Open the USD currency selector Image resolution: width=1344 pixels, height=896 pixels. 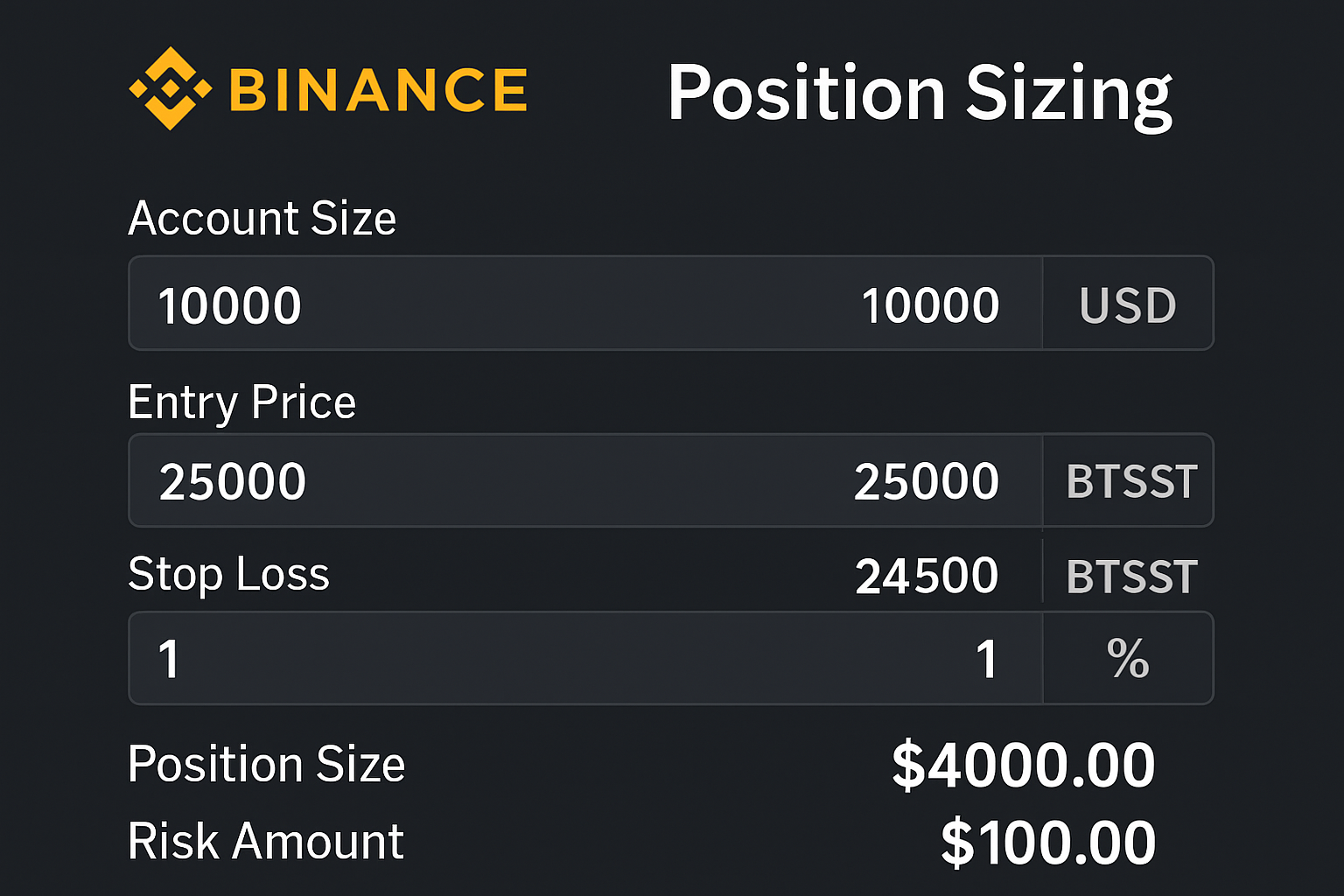pyautogui.click(x=1128, y=304)
